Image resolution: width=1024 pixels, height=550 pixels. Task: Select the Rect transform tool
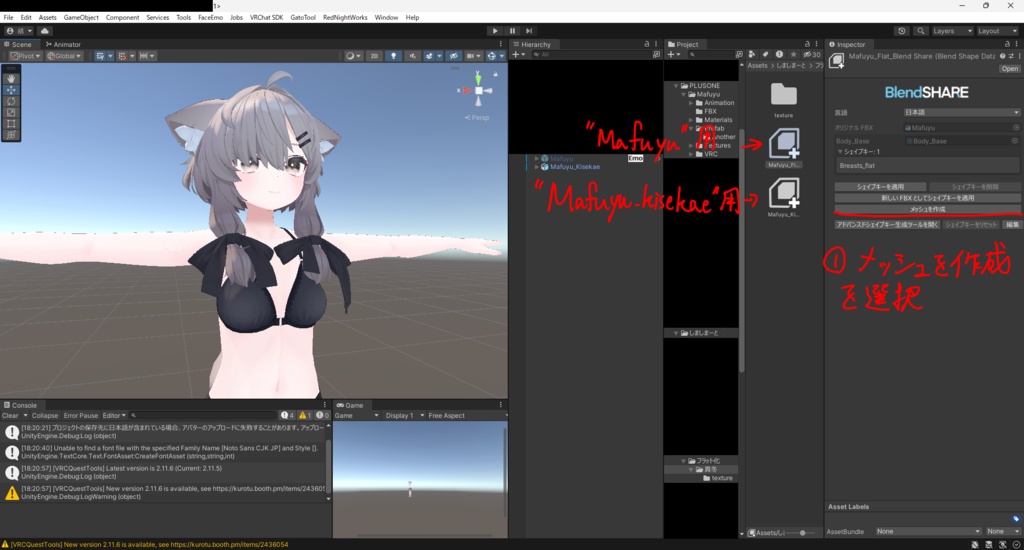[x=11, y=123]
